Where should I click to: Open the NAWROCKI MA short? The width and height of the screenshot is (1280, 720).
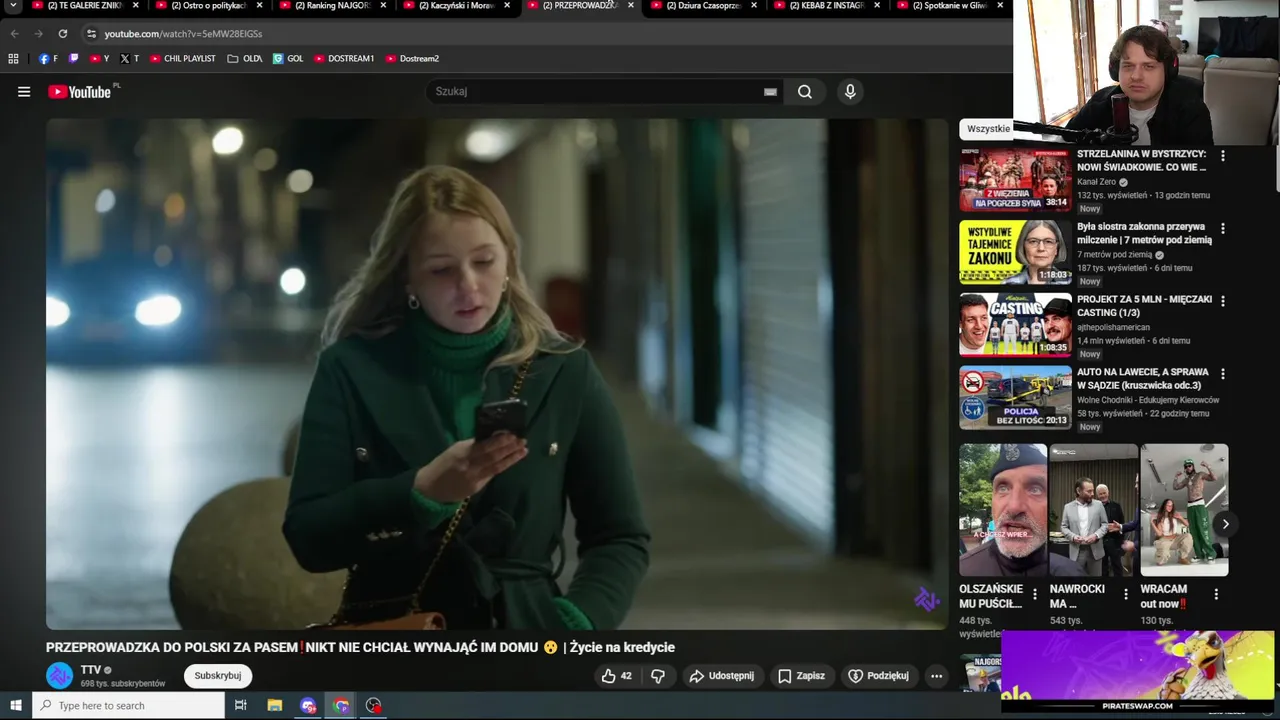[x=1094, y=510]
